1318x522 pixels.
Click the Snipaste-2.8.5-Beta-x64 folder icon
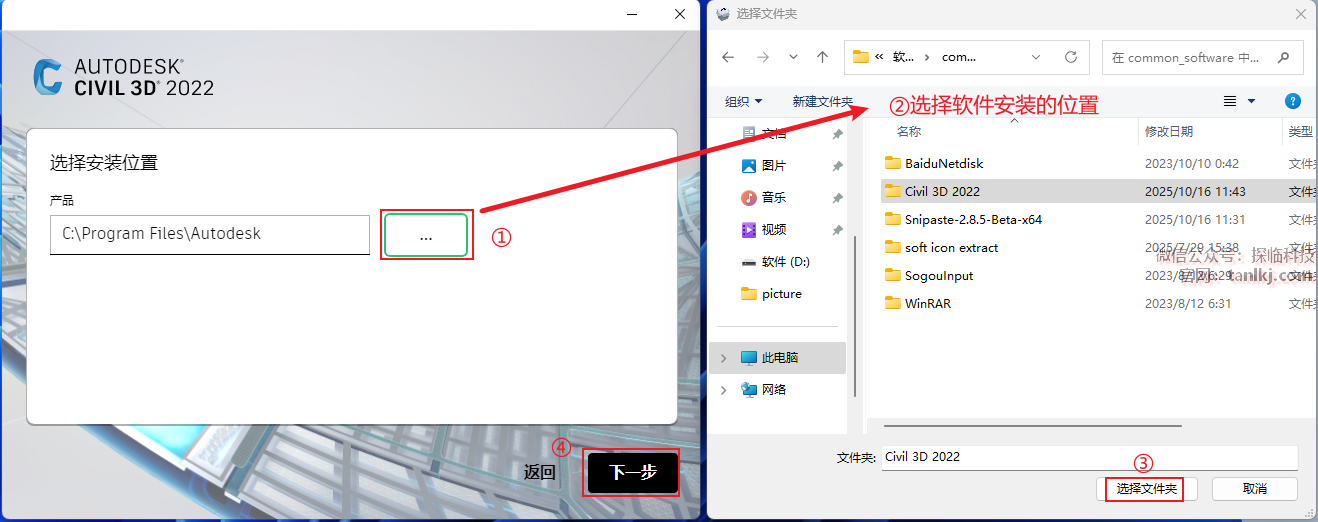click(893, 219)
